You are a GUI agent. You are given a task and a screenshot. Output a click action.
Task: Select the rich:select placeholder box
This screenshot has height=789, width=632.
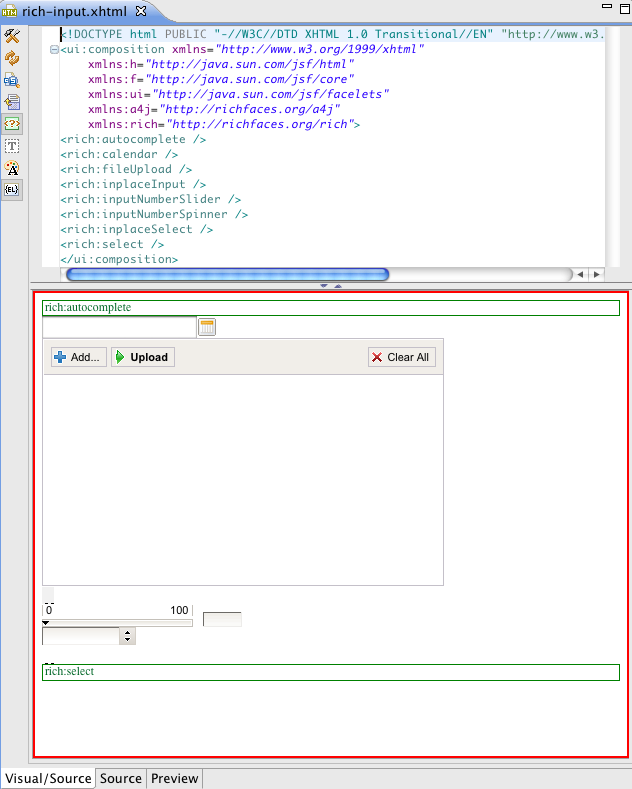point(331,672)
